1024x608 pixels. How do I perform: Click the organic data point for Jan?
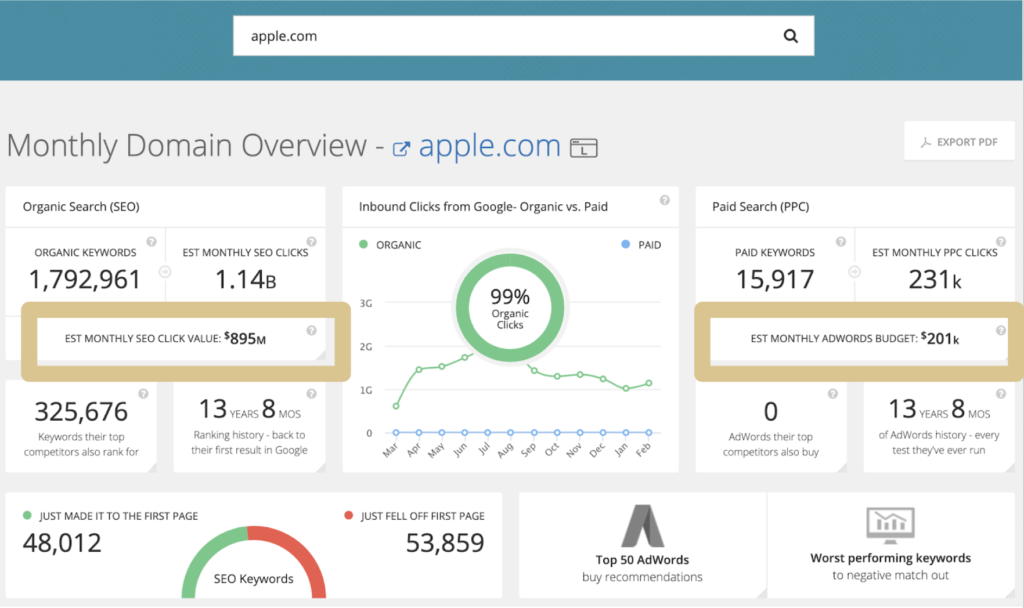point(626,389)
